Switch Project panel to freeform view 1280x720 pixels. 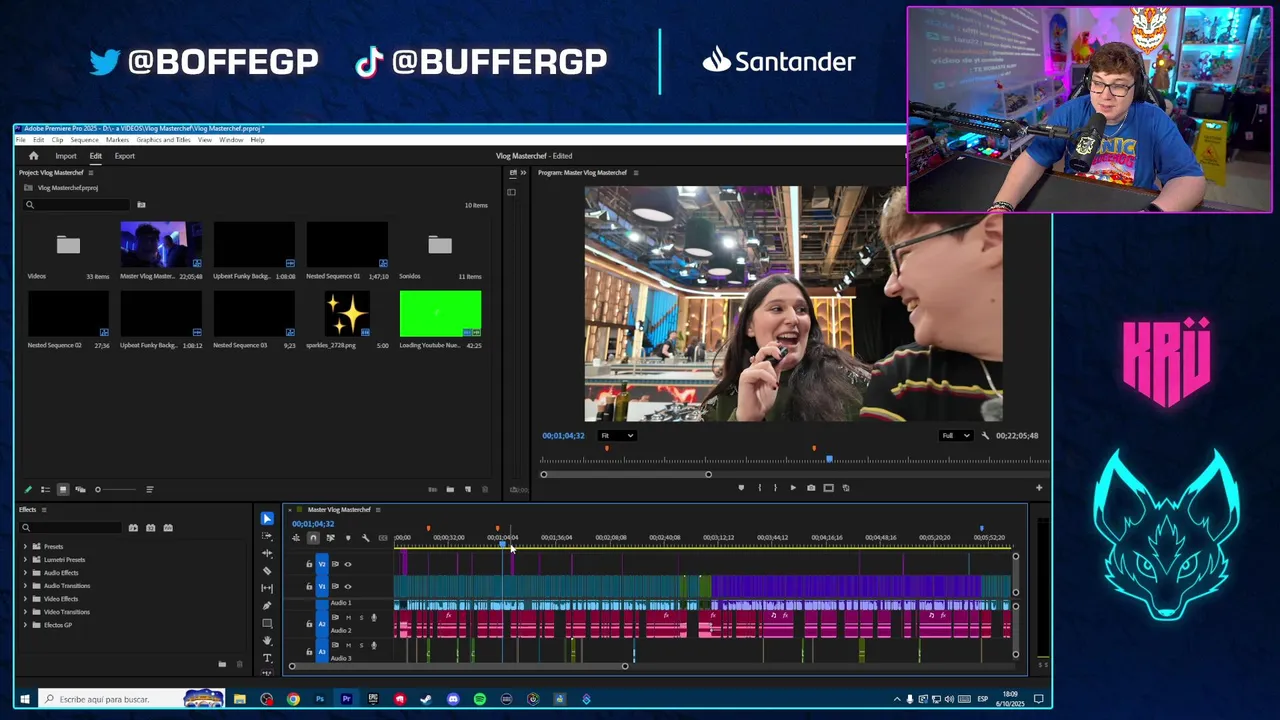(x=80, y=490)
